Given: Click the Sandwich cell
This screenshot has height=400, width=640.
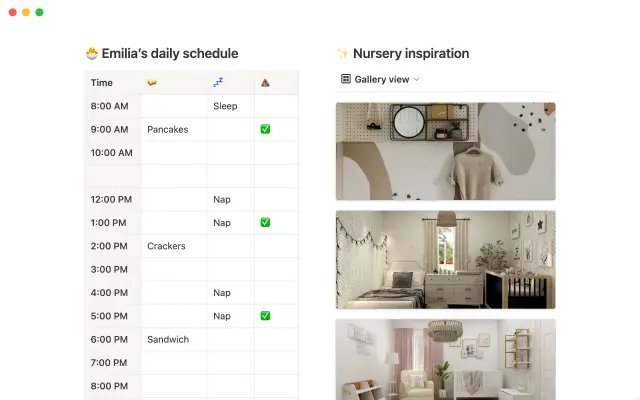Looking at the screenshot, I should coord(174,339).
